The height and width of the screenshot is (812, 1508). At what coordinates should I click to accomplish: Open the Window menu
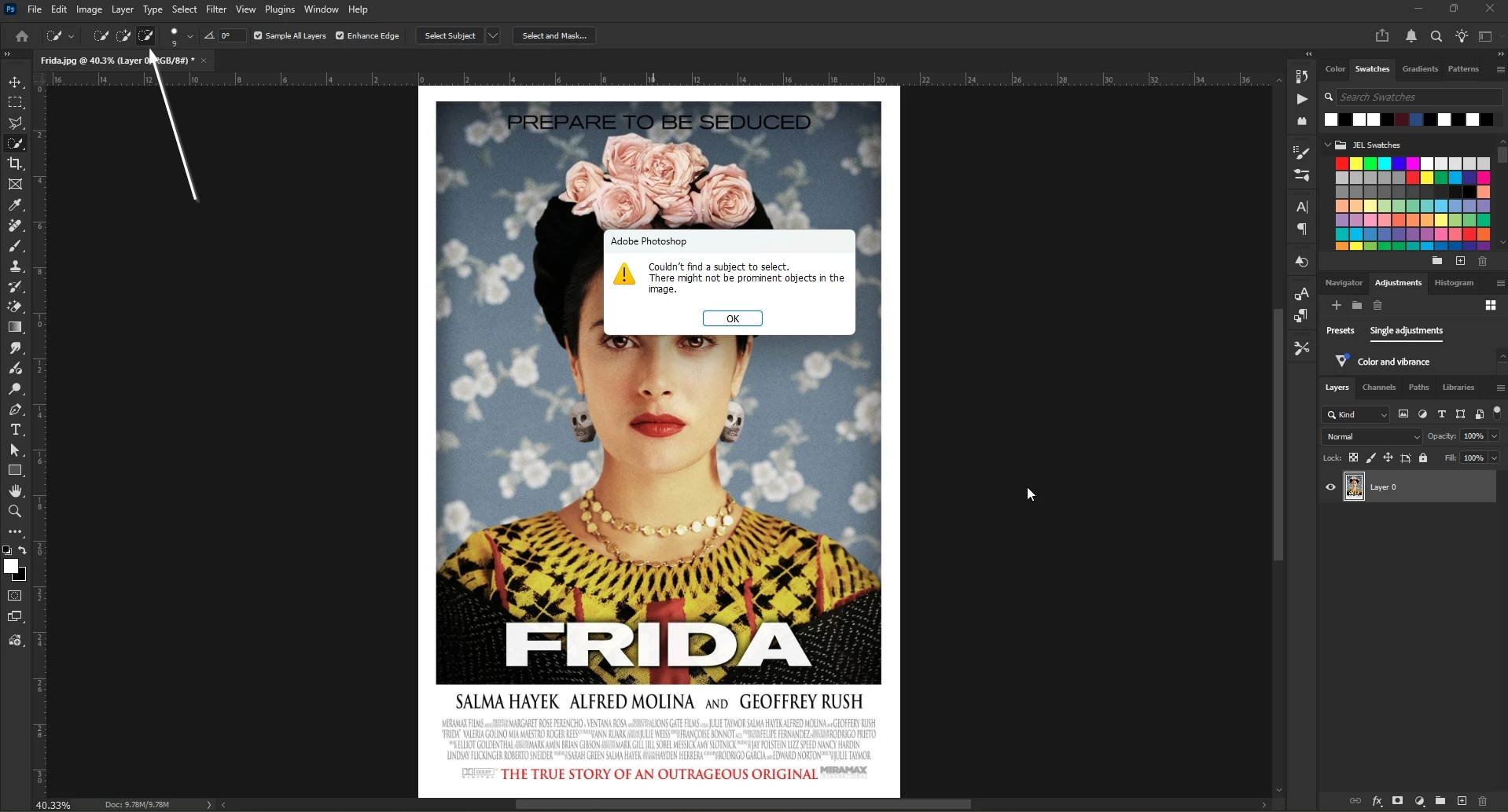[321, 9]
